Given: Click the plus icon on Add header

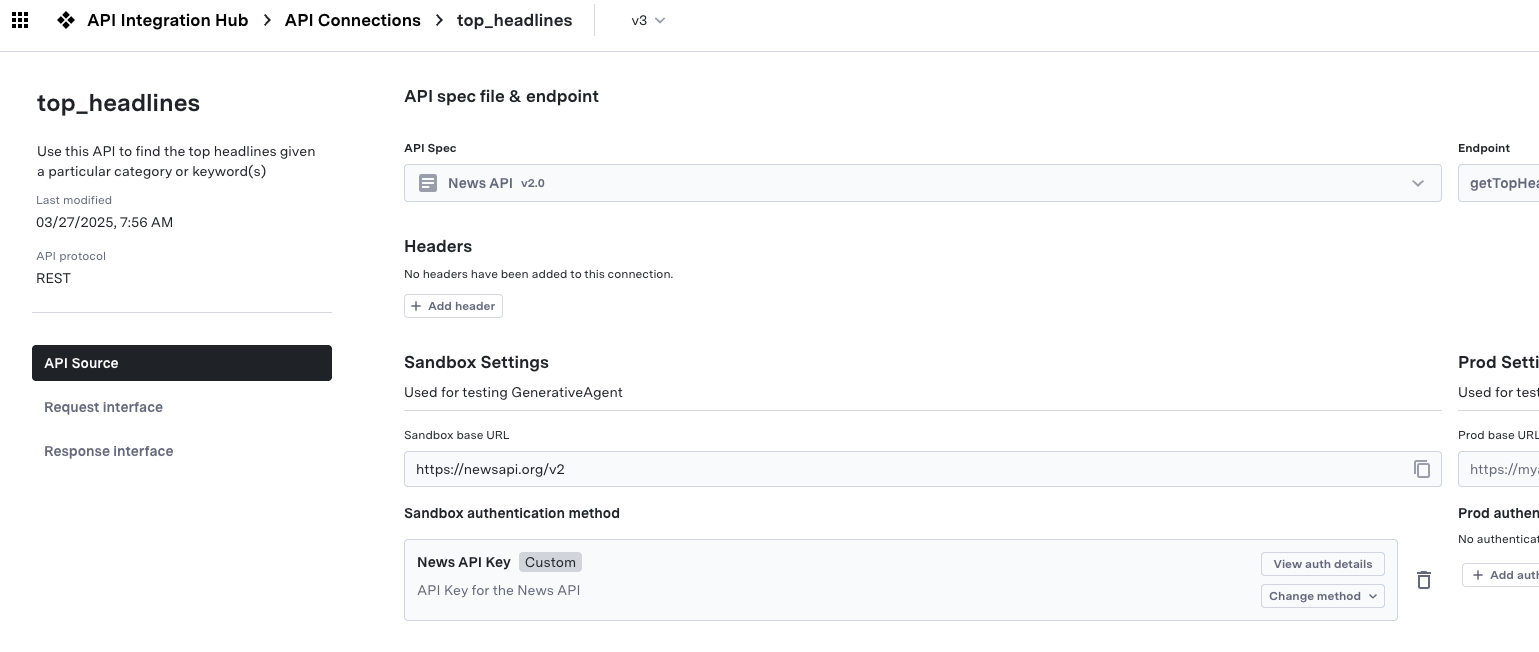Looking at the screenshot, I should tap(417, 306).
